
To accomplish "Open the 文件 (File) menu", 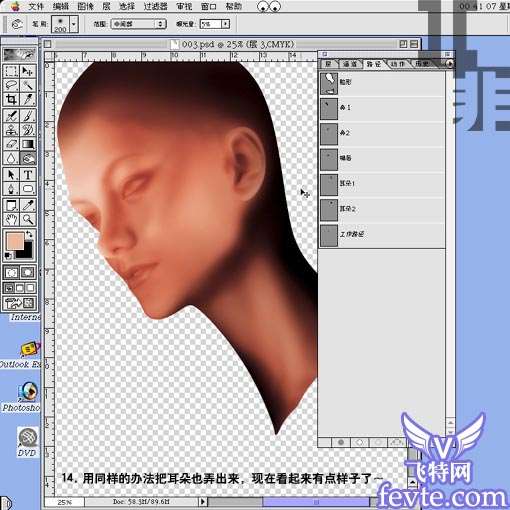I will (x=36, y=6).
